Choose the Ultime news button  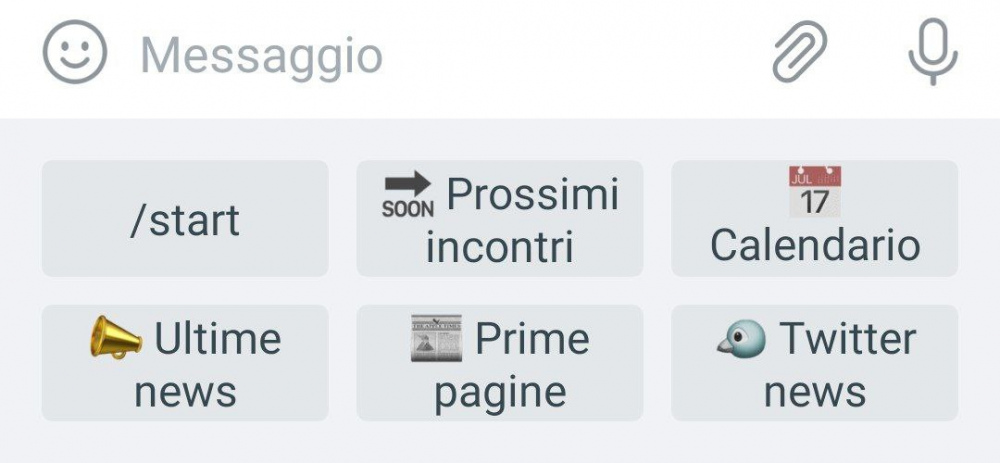(185, 363)
